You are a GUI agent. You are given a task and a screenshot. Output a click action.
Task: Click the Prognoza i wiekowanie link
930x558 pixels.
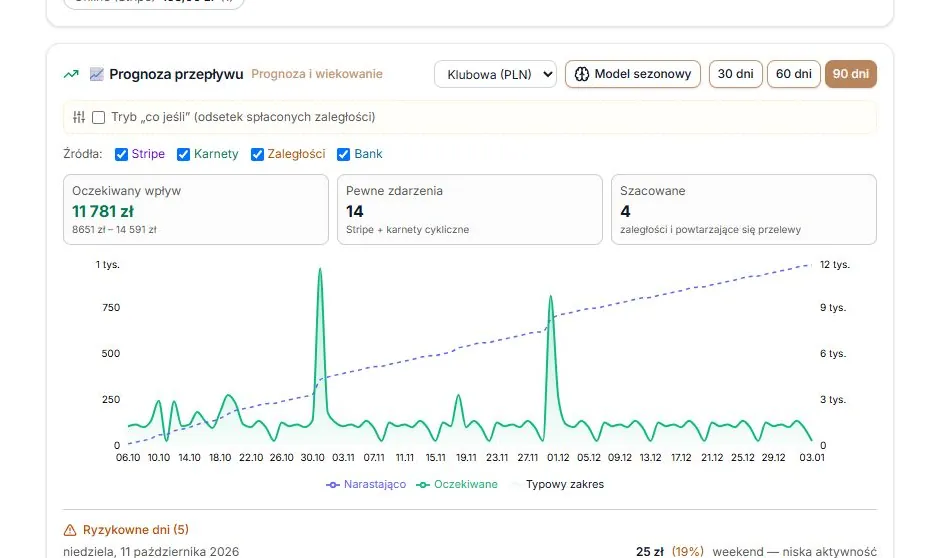pyautogui.click(x=317, y=74)
